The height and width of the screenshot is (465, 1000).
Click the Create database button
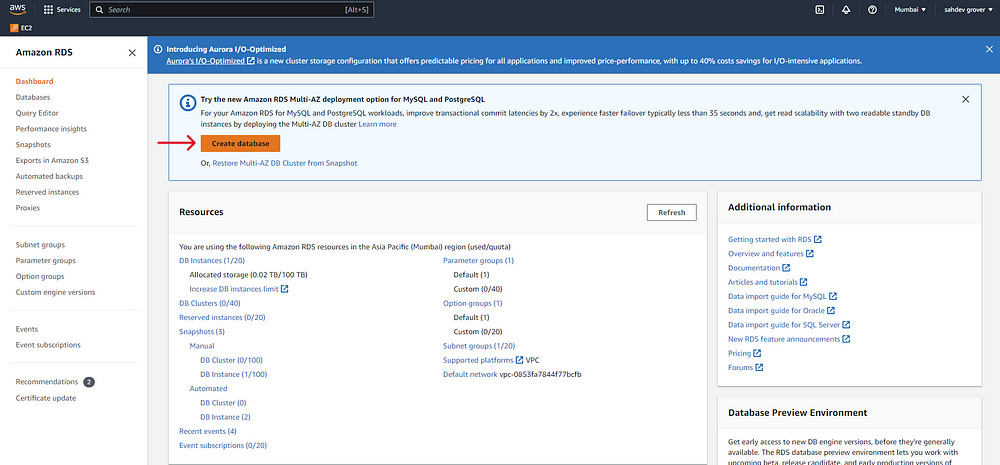click(240, 144)
